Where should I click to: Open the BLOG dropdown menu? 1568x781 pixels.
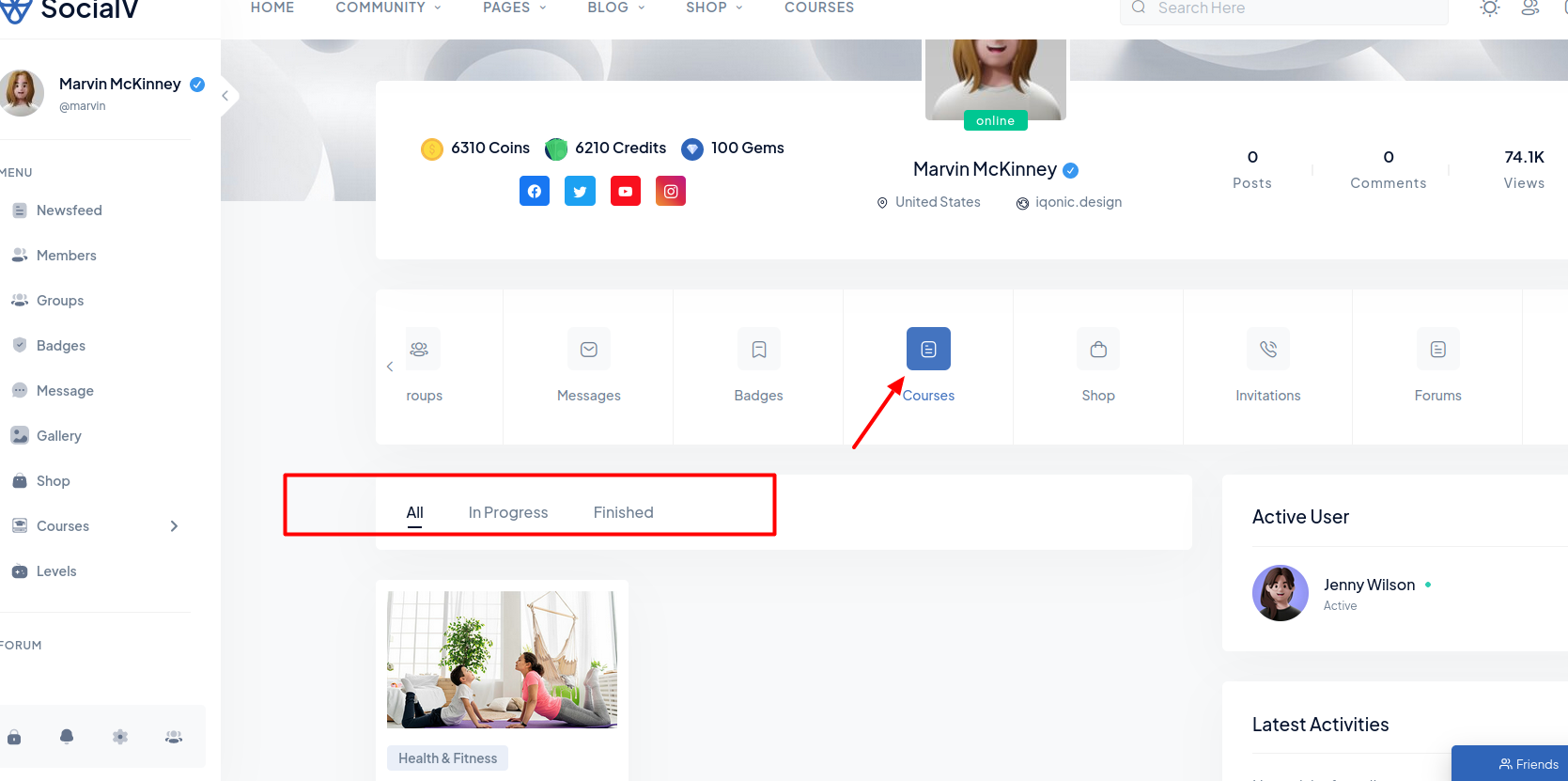(616, 8)
